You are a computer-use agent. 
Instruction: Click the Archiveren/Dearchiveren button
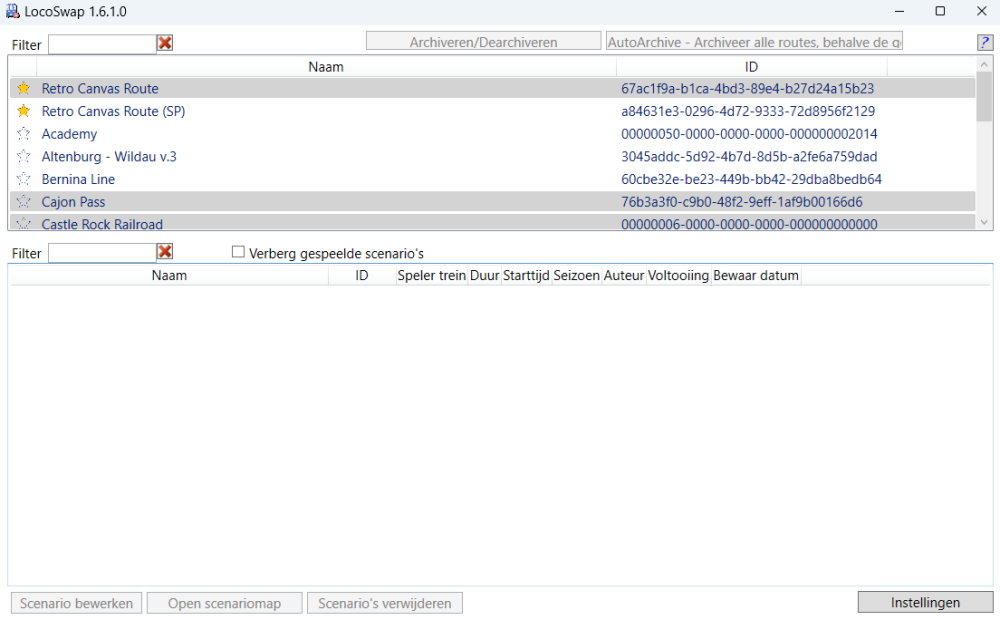click(483, 42)
